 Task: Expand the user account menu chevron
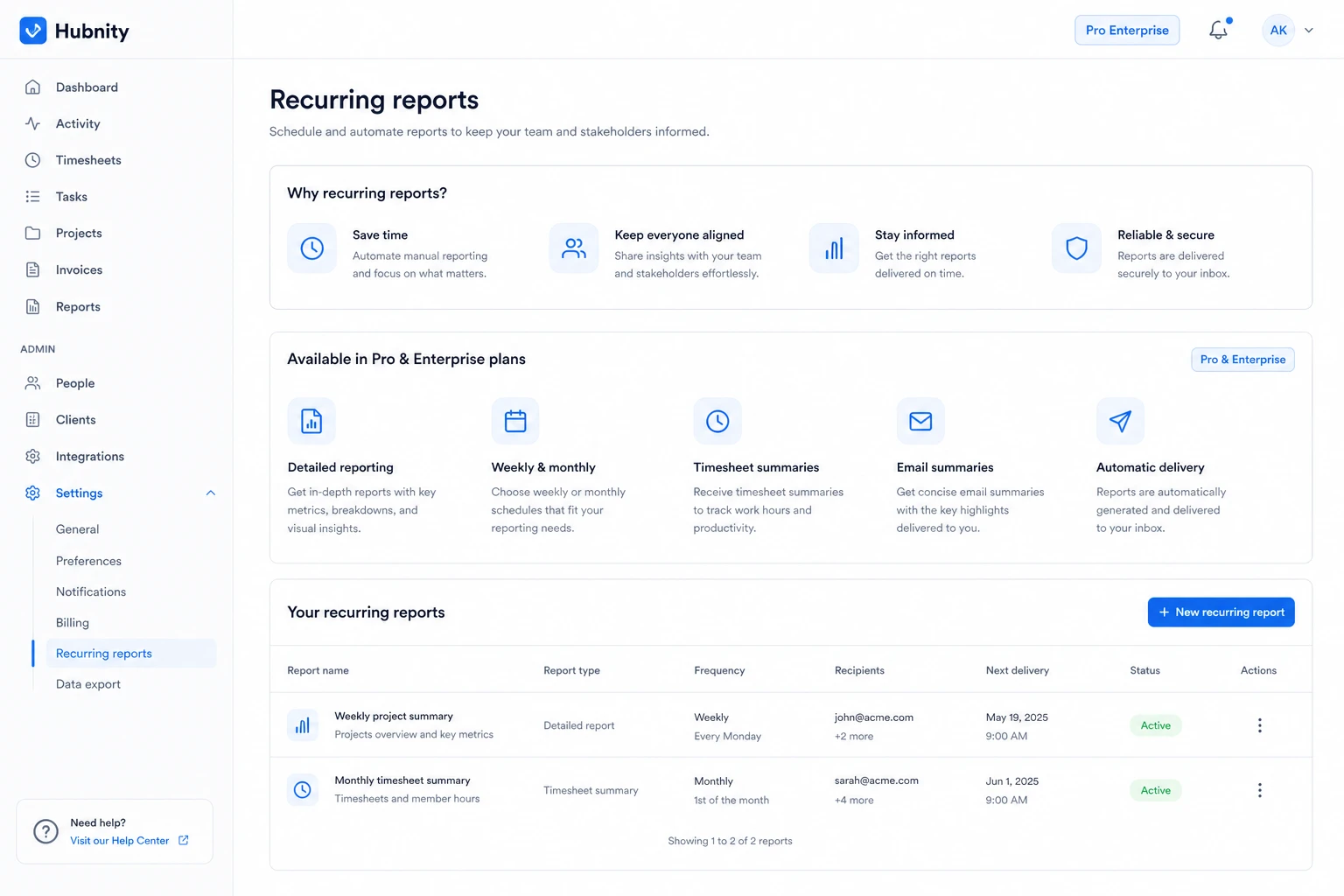1309,30
